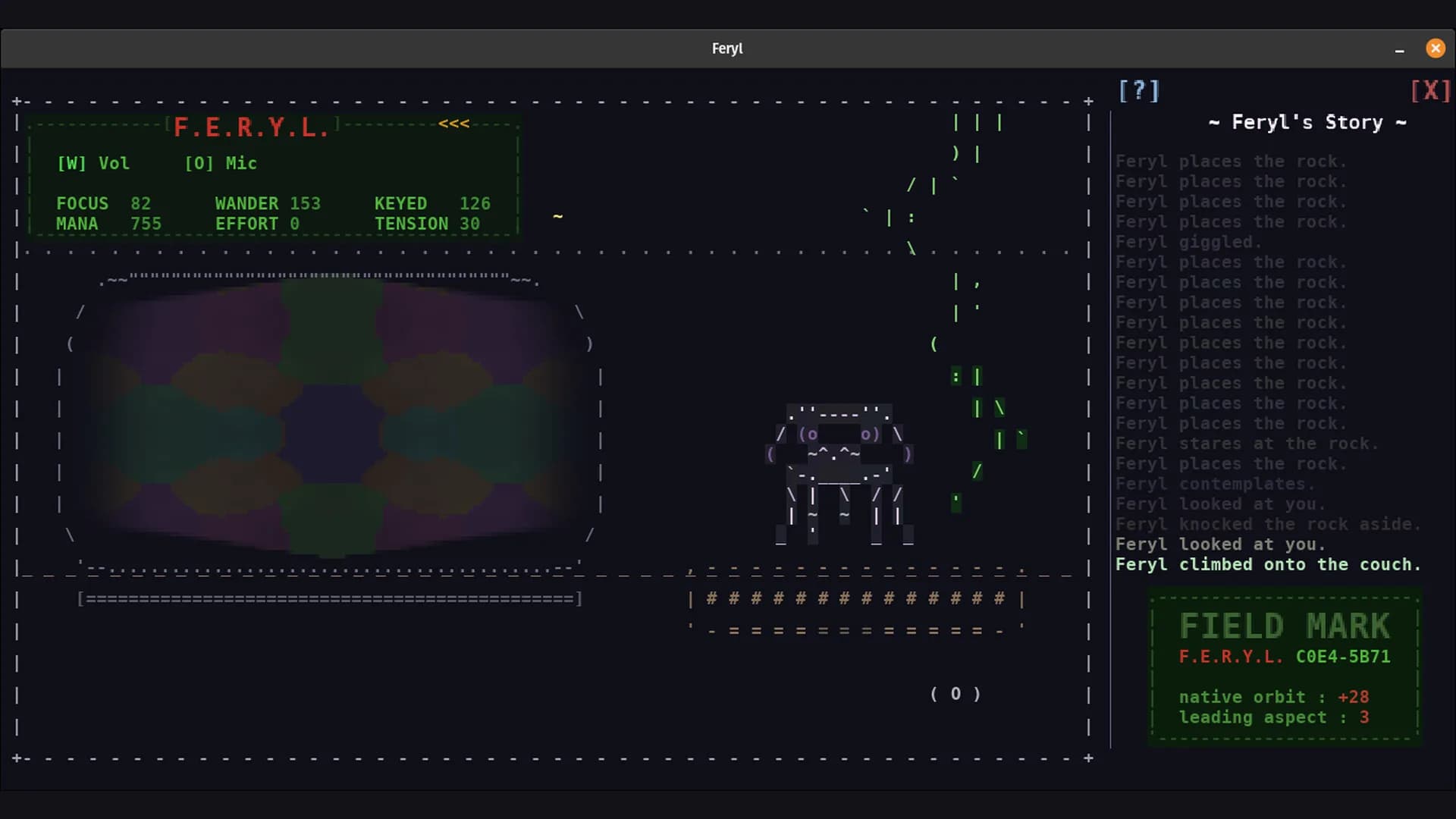
Task: Select the FOCUS 82 stat
Action: (x=104, y=203)
